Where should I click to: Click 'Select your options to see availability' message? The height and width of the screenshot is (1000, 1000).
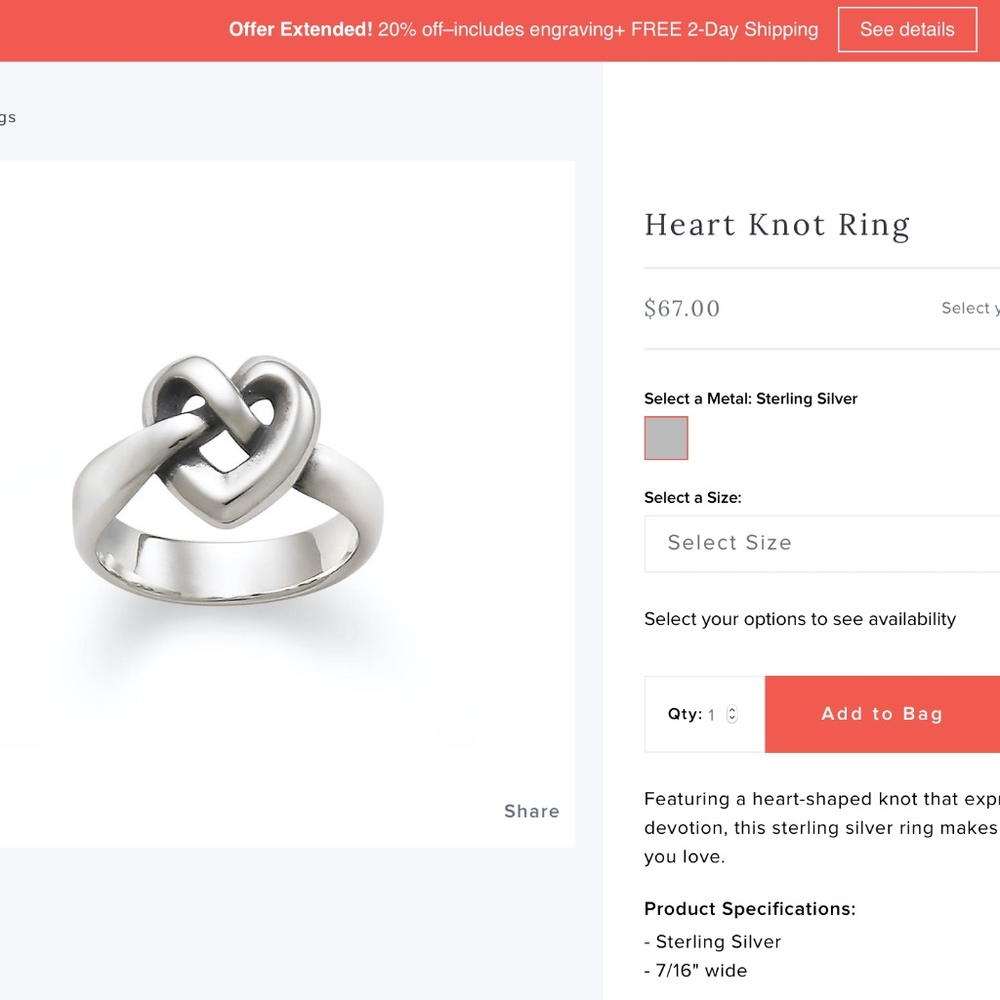pos(799,619)
